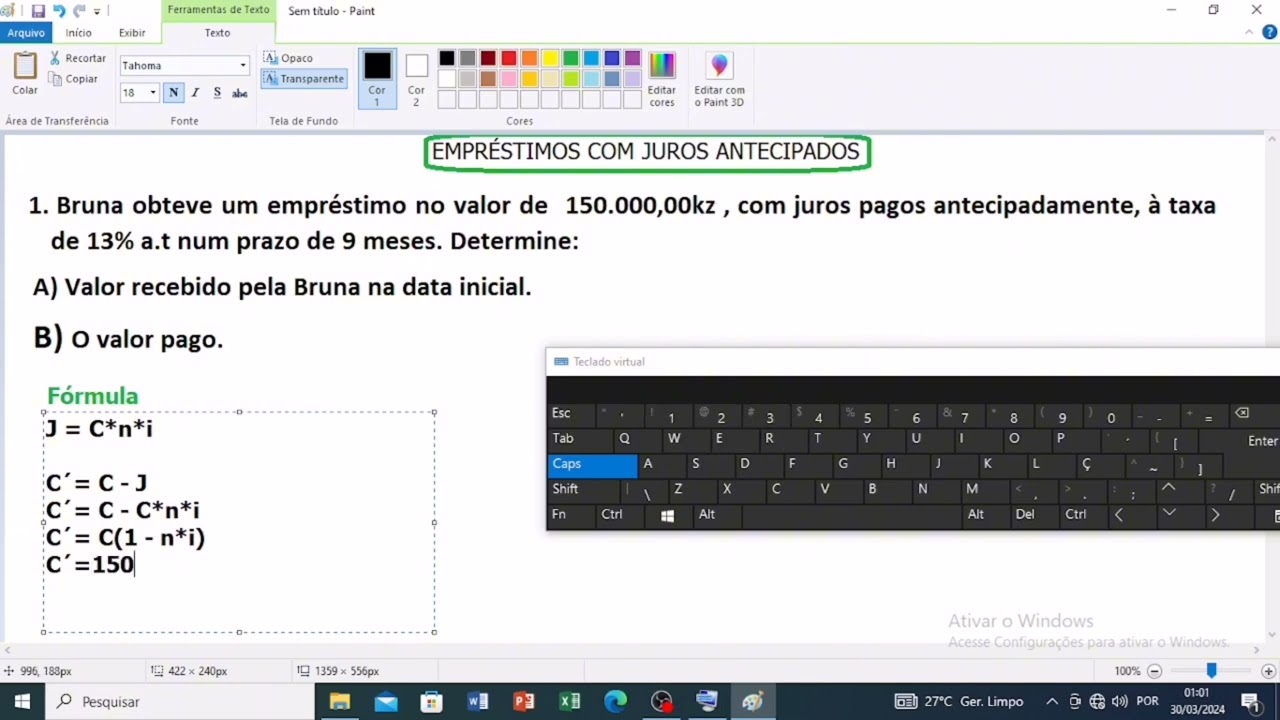This screenshot has height=720, width=1280.
Task: Open Excel from taskbar
Action: click(570, 702)
